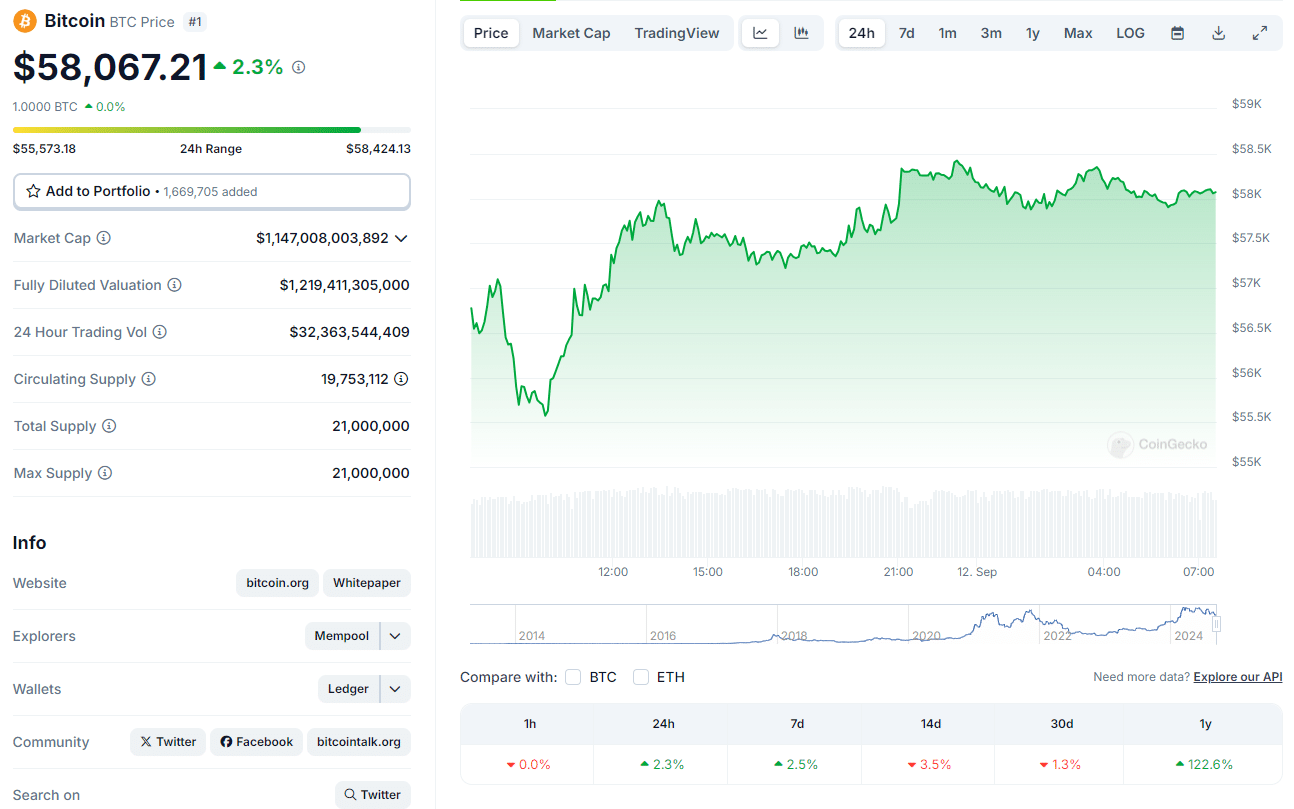This screenshot has width=1294, height=809.
Task: Enable the BTC comparison checkbox
Action: click(x=573, y=677)
